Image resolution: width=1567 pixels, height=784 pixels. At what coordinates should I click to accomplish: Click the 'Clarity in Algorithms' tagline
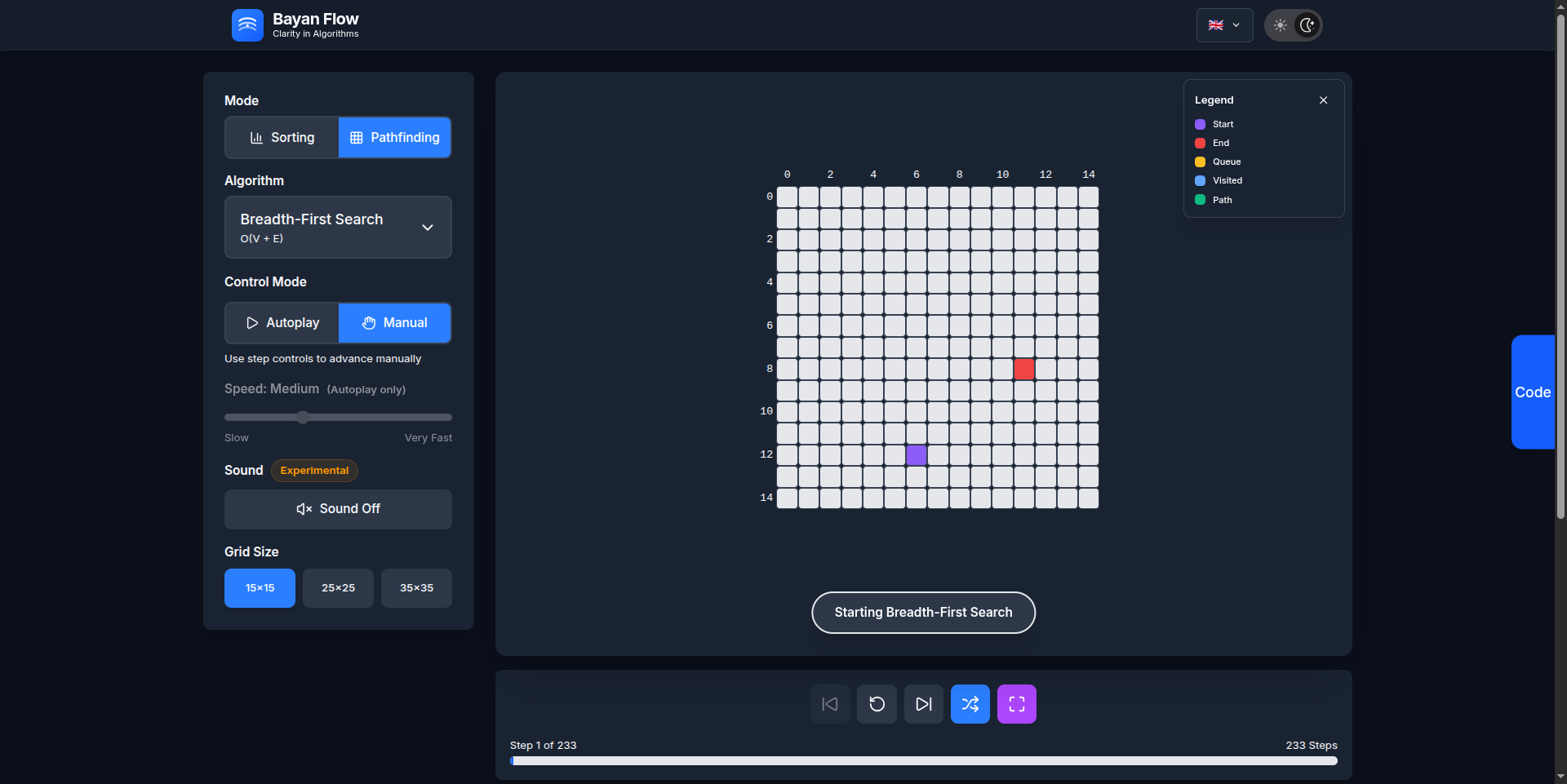[x=315, y=34]
